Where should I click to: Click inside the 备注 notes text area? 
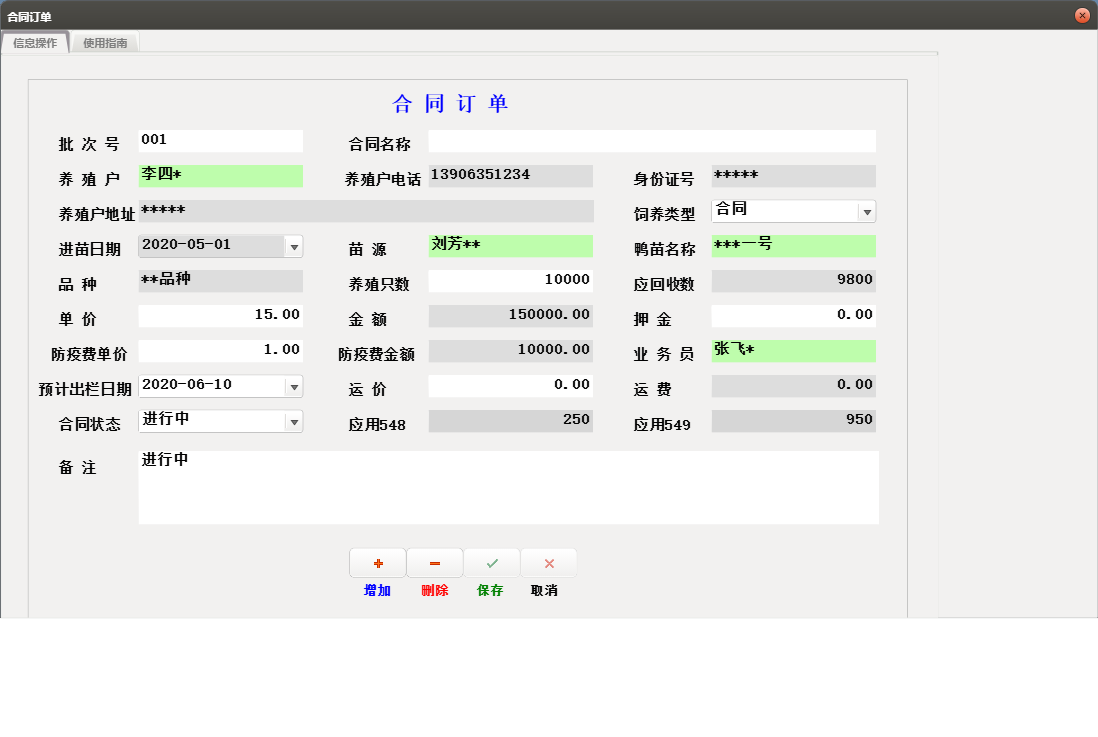(x=508, y=488)
